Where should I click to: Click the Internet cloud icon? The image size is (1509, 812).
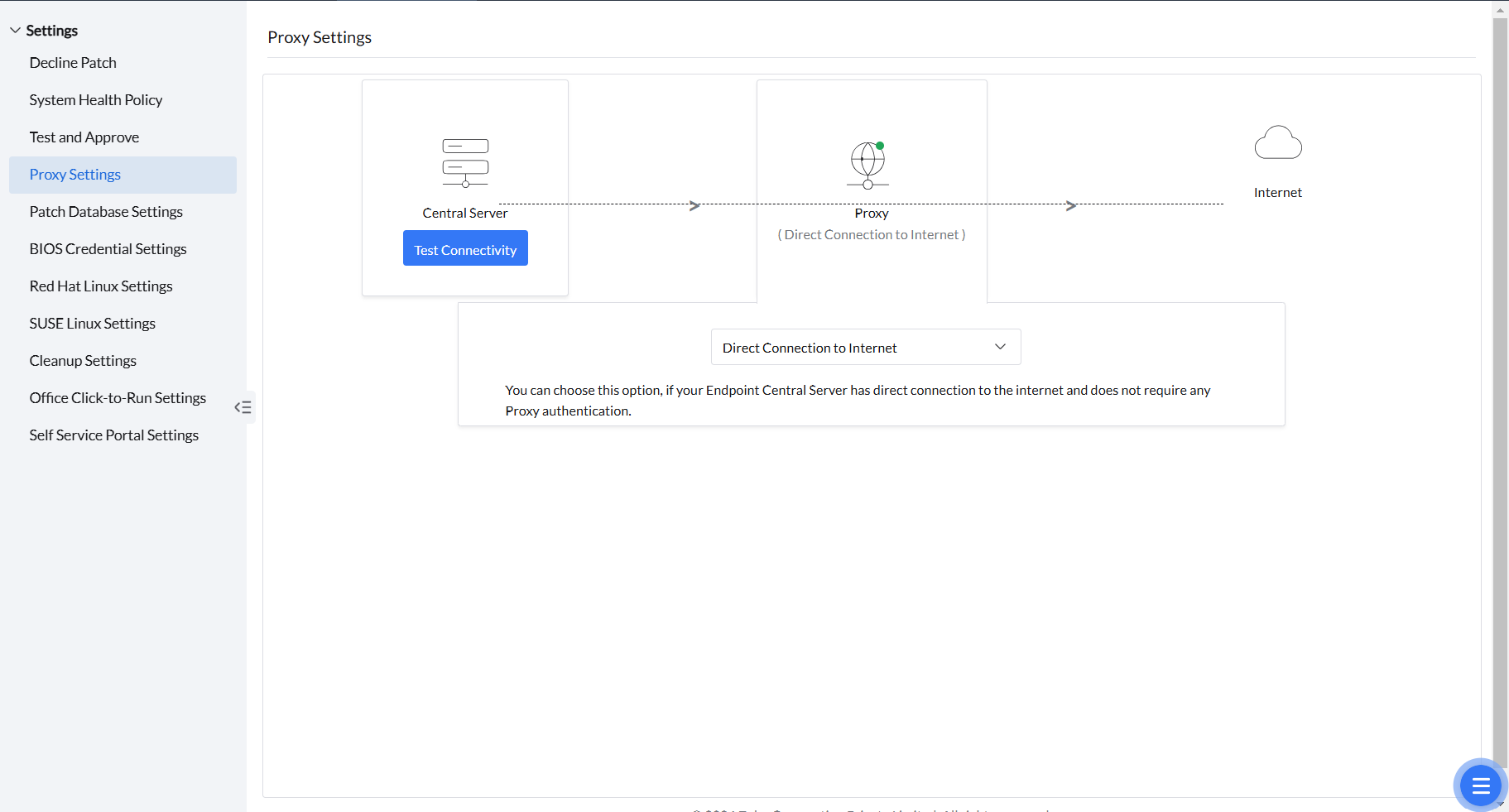click(x=1277, y=142)
